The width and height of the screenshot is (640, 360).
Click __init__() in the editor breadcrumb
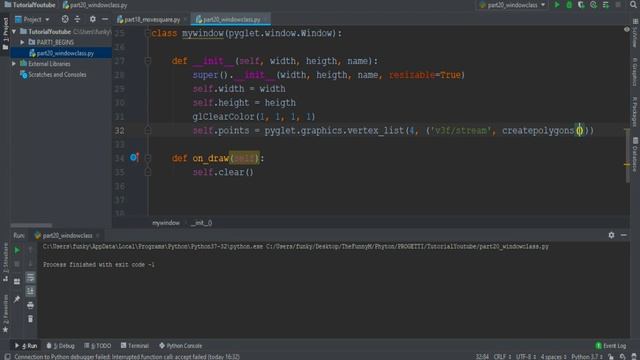pos(202,223)
